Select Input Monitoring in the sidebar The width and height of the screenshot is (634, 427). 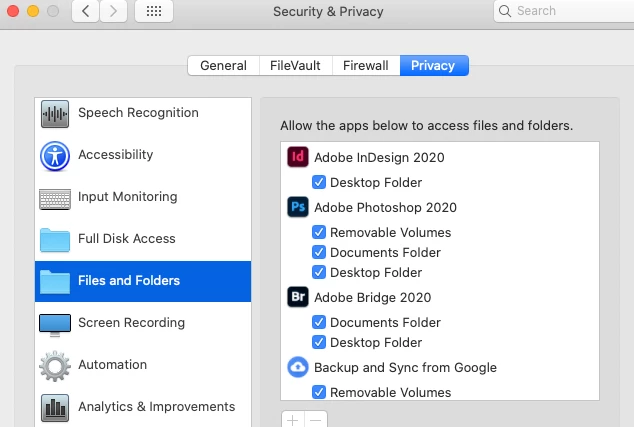[x=143, y=198]
